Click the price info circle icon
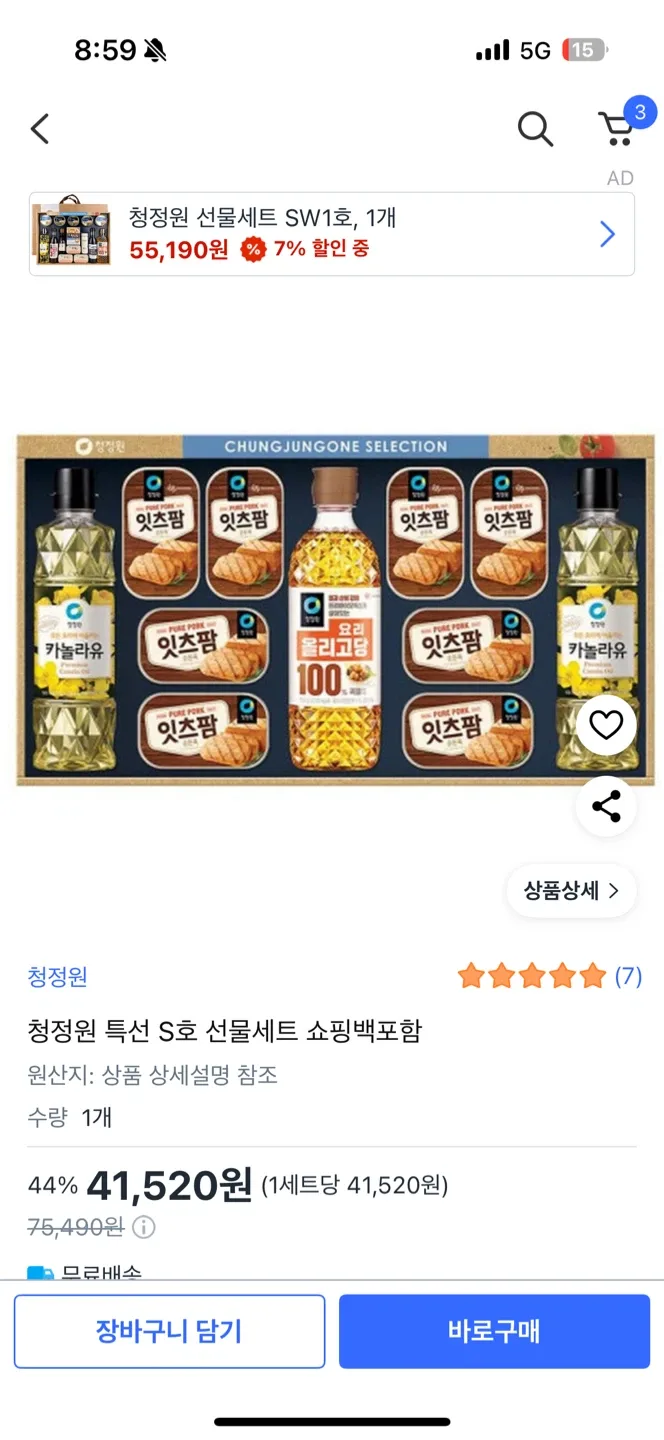This screenshot has width=664, height=1440. (x=144, y=1227)
